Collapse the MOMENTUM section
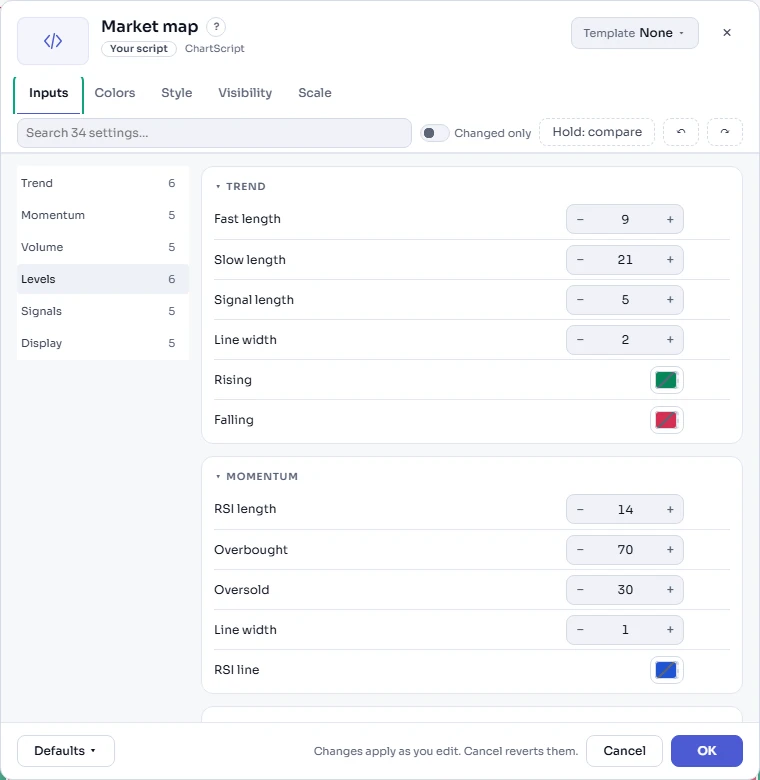760x780 pixels. tap(257, 477)
